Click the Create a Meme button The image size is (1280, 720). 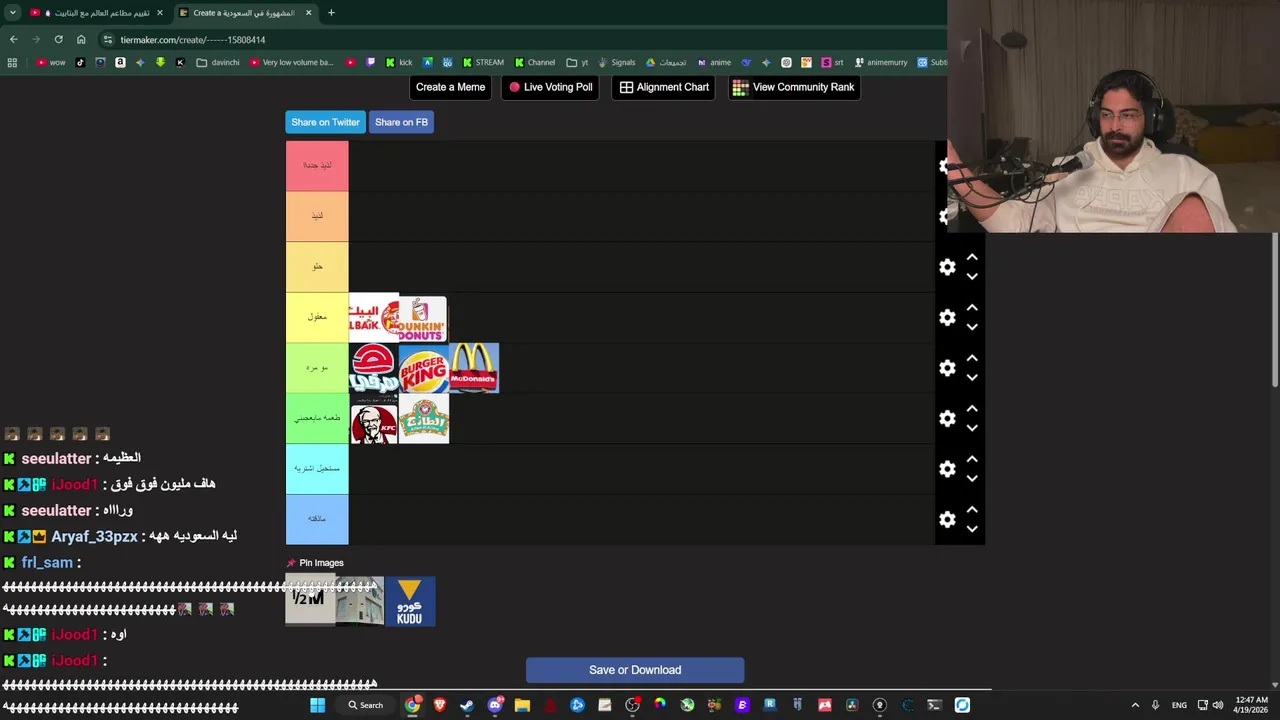(450, 87)
